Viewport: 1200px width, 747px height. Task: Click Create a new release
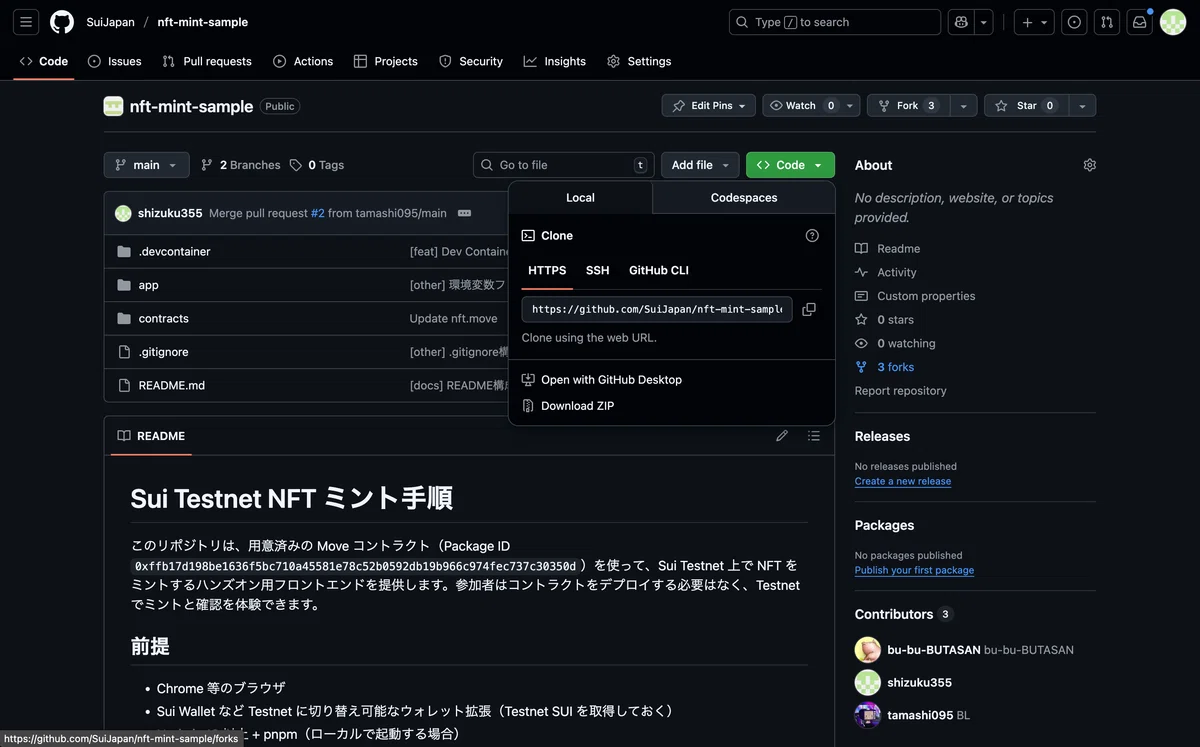(903, 481)
